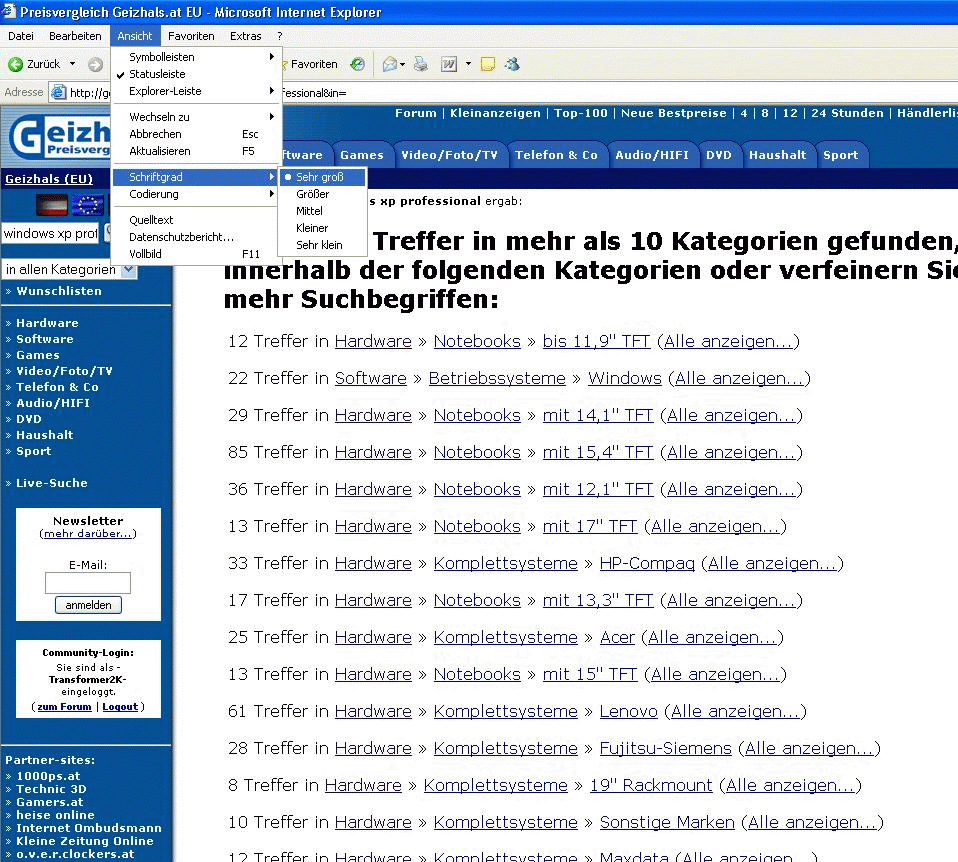The width and height of the screenshot is (958, 862).
Task: Choose the Größer font size option
Action: coord(323,194)
